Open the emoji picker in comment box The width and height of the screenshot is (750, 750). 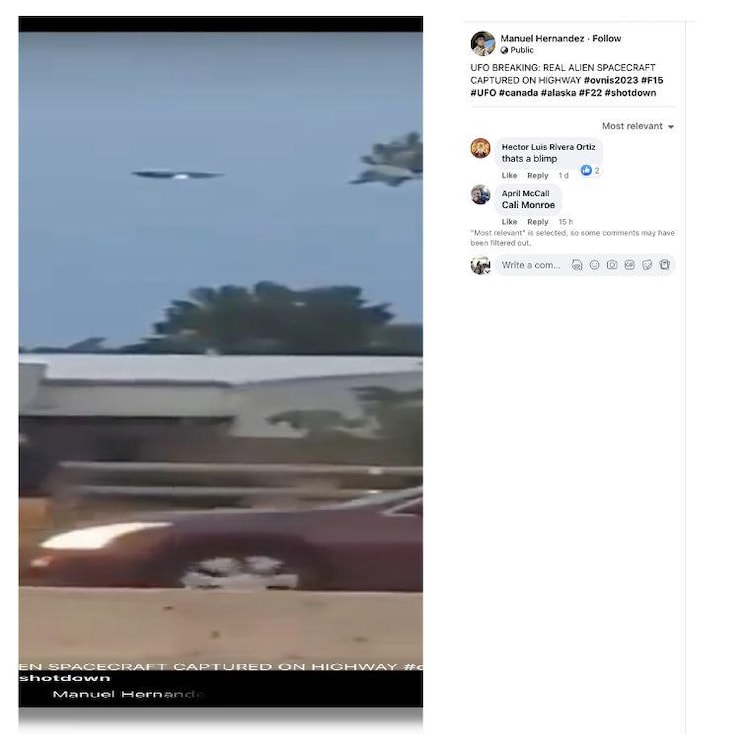(x=595, y=265)
